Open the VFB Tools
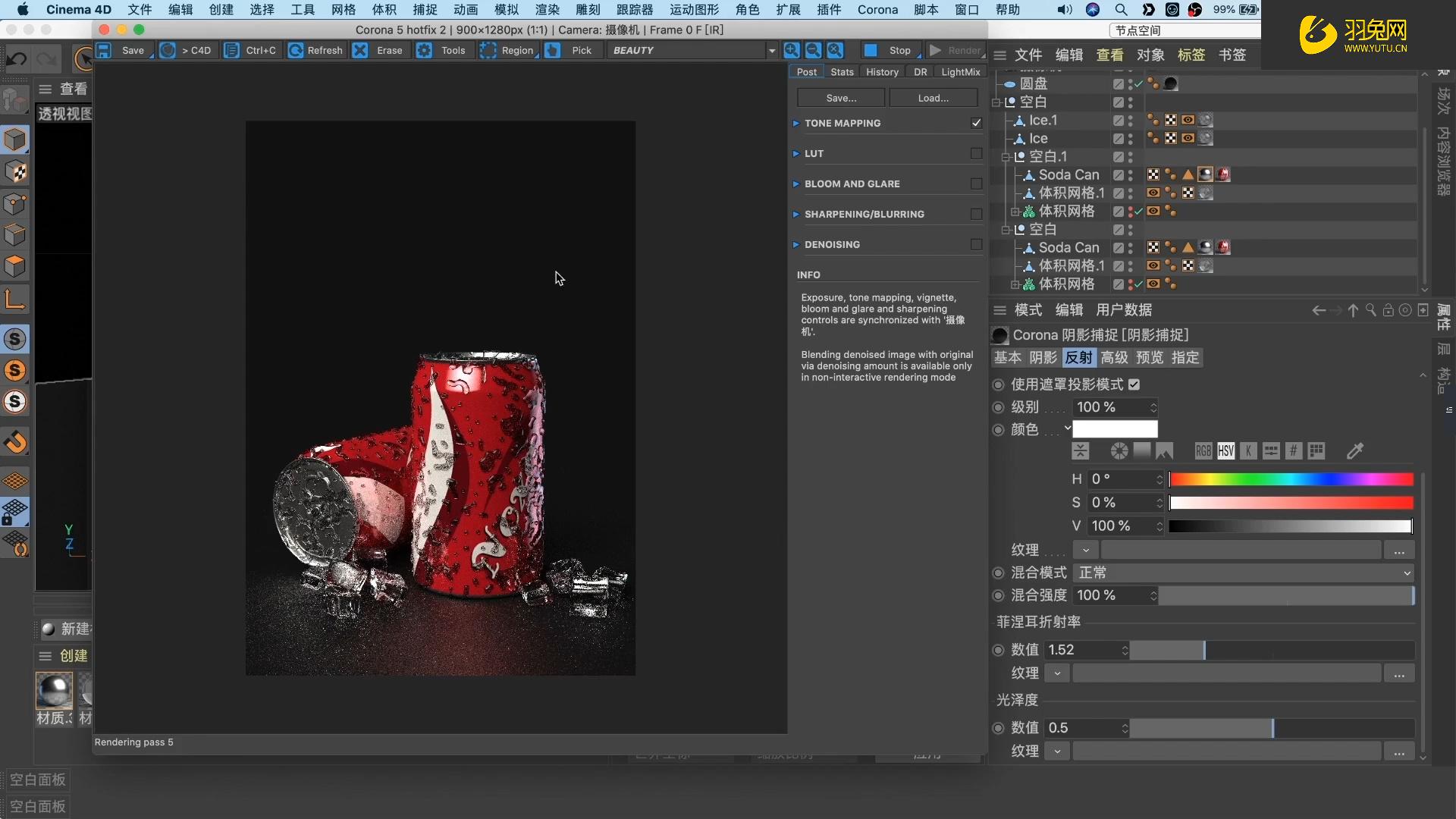The height and width of the screenshot is (819, 1456). pos(444,50)
